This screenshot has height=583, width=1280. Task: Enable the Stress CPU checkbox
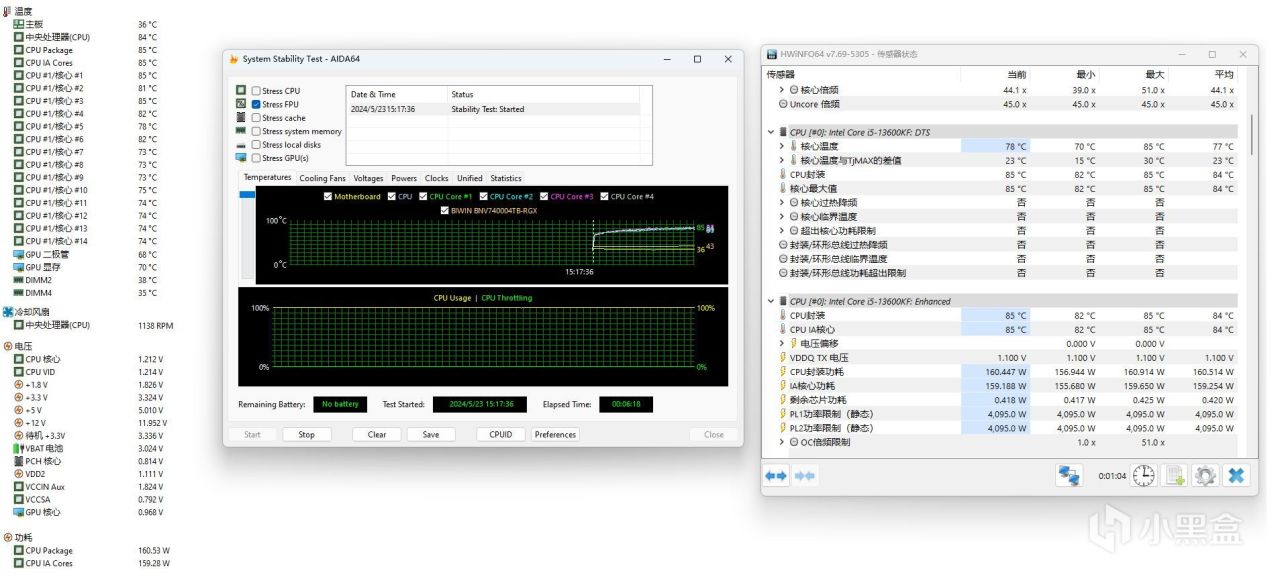coord(256,91)
